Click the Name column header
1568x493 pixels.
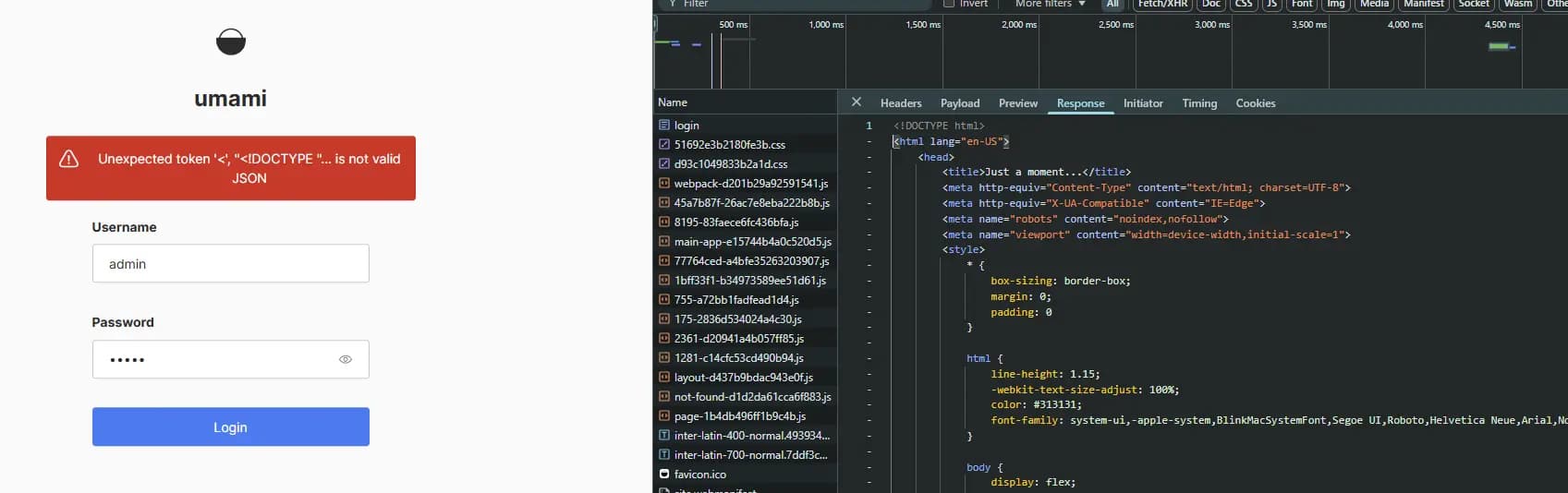point(745,102)
